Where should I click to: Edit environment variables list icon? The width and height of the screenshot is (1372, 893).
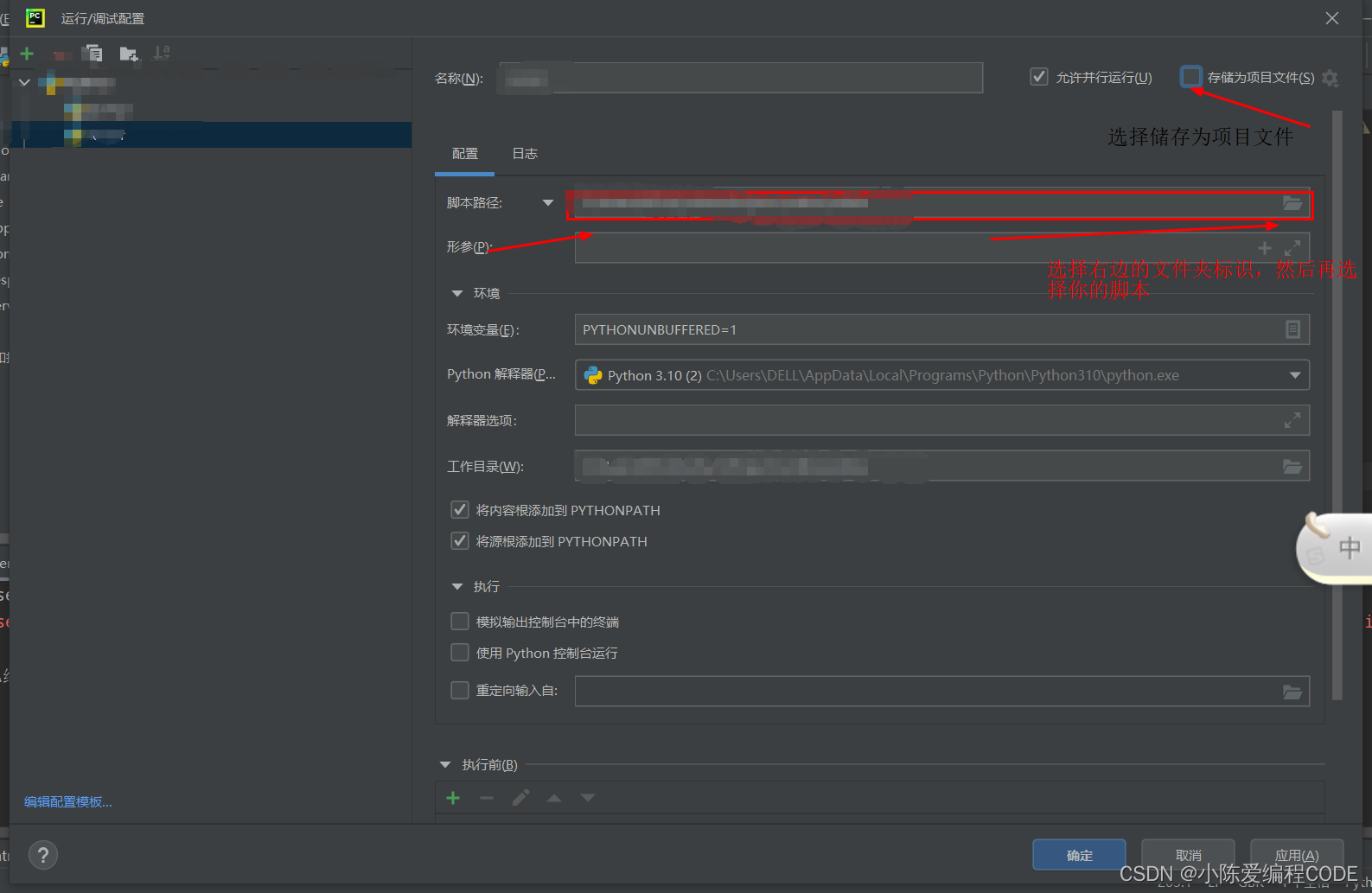click(x=1292, y=329)
